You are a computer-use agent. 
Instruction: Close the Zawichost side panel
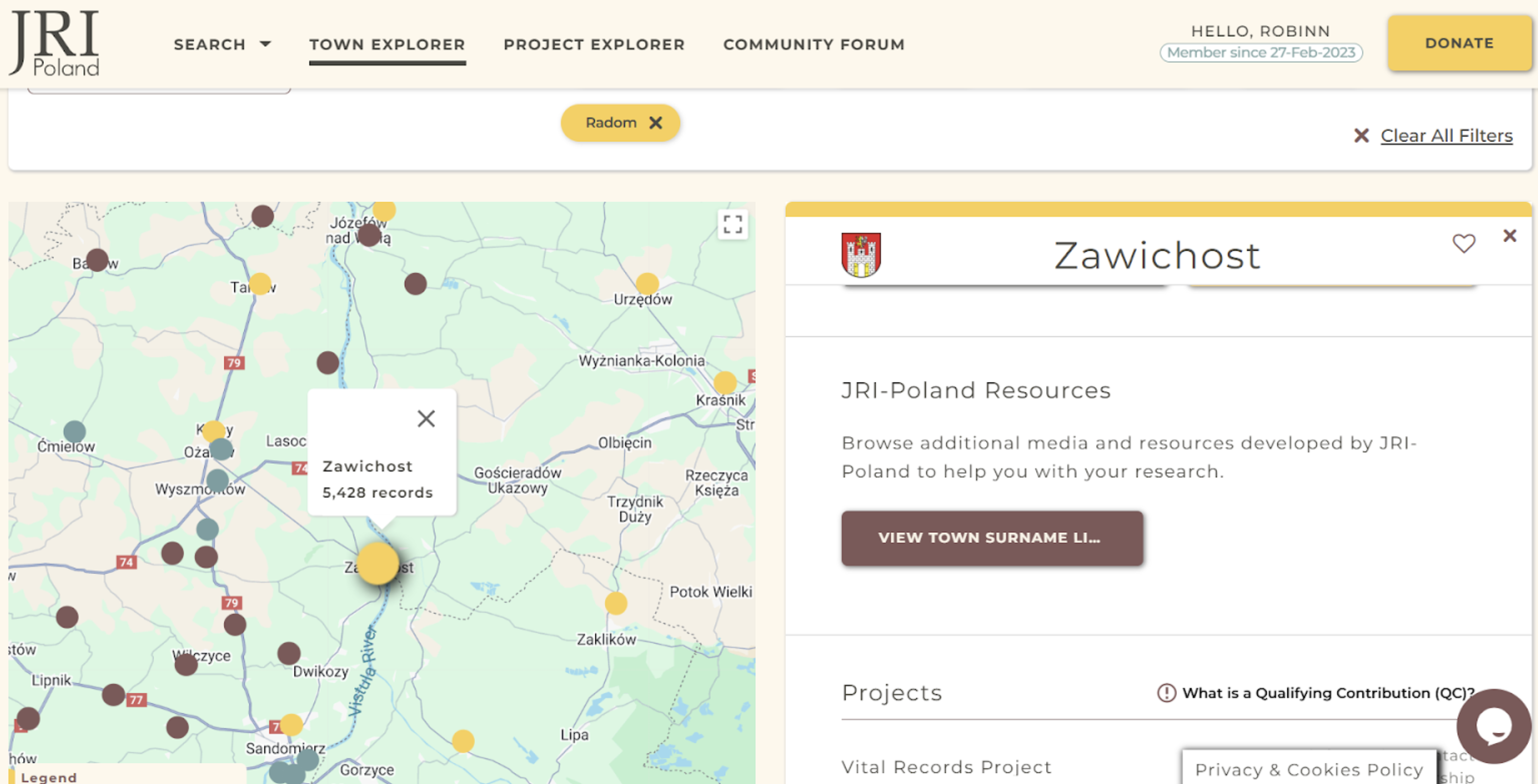[x=1509, y=236]
